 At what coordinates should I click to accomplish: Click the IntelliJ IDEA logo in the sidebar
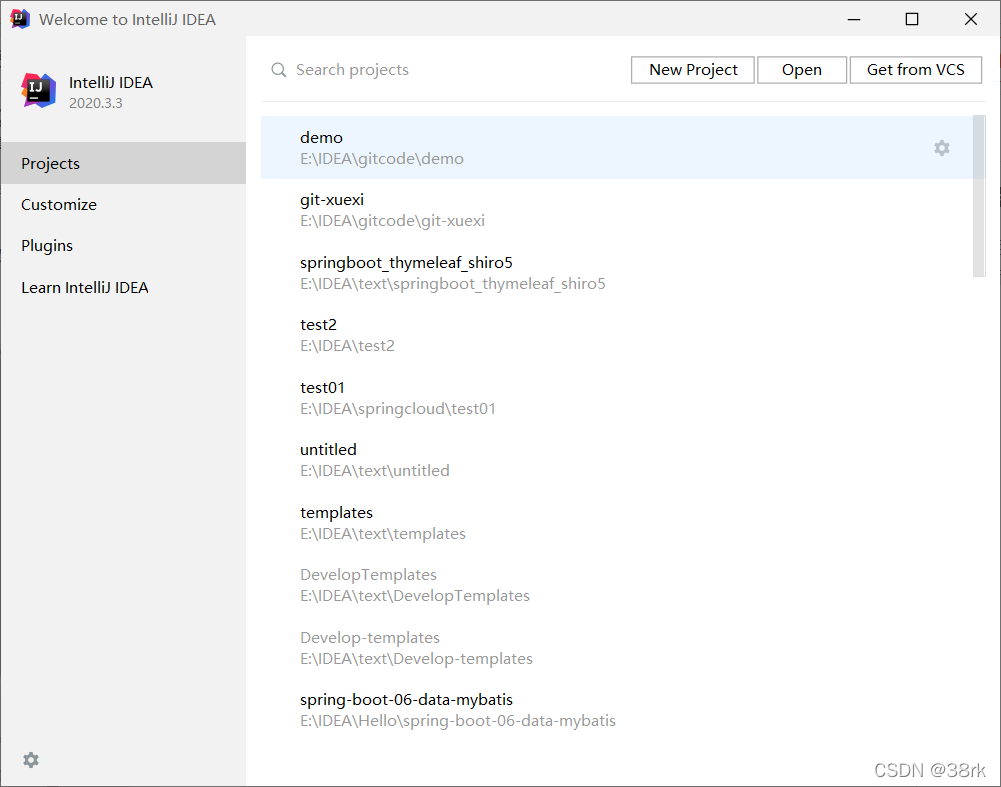pos(38,91)
